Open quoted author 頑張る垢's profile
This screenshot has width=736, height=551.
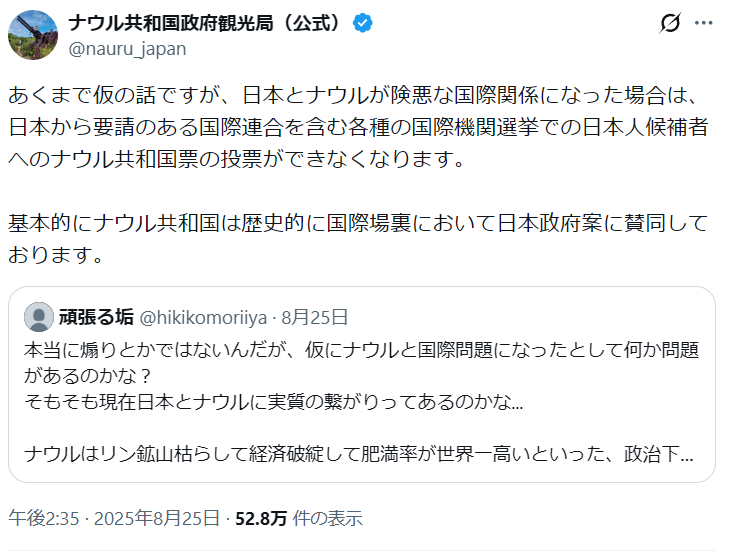click(92, 318)
